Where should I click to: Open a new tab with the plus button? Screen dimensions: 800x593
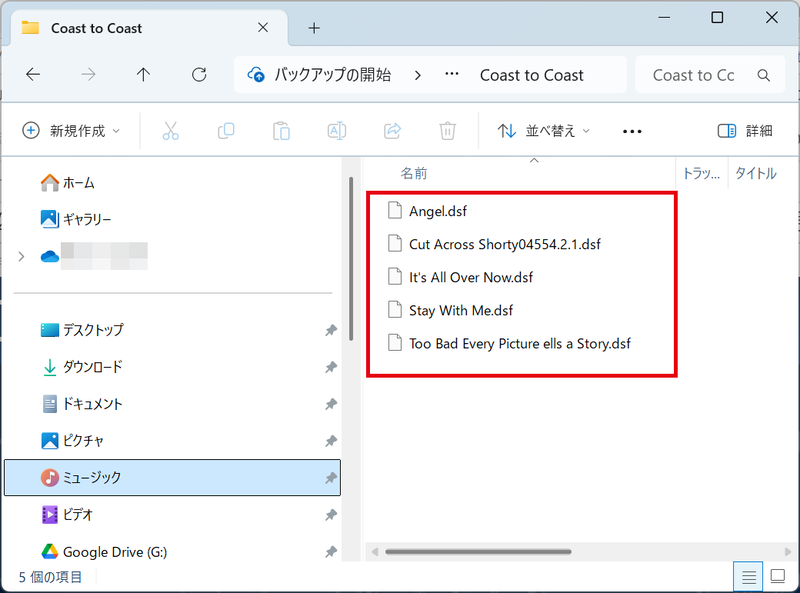(x=314, y=28)
